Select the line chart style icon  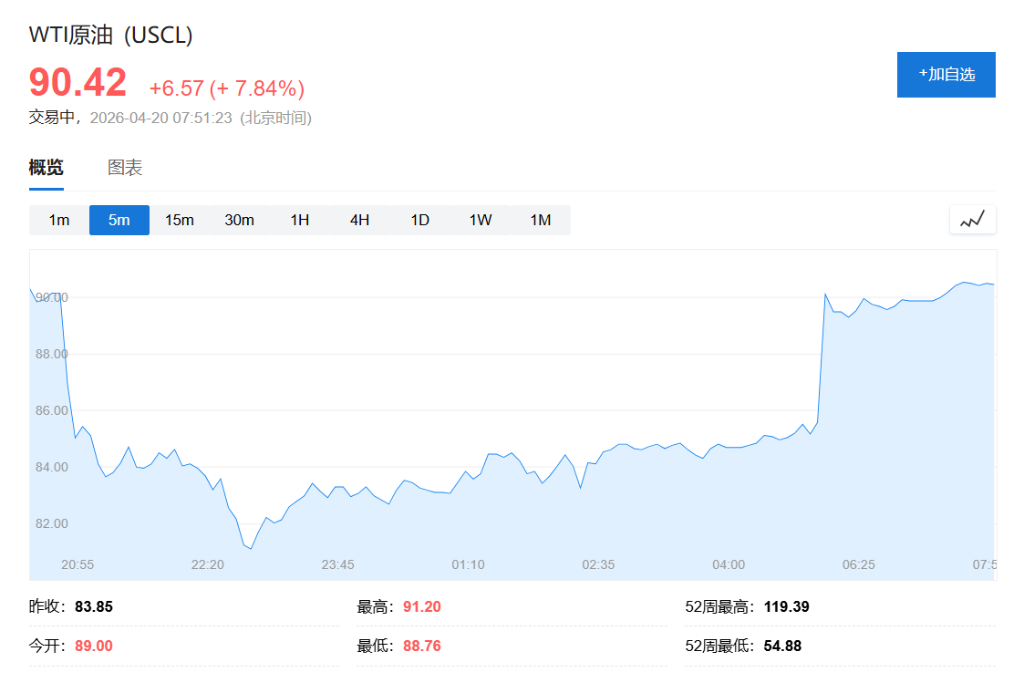point(971,219)
